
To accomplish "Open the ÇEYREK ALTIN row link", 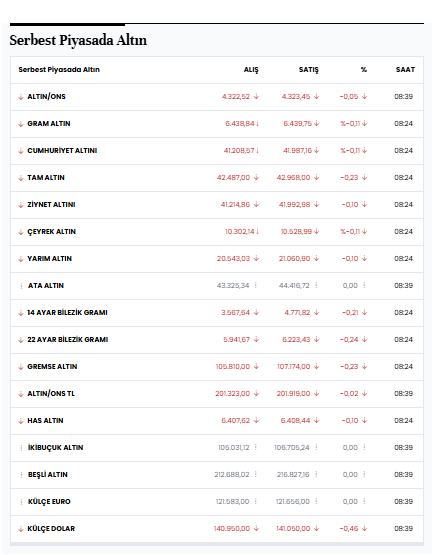I will coord(52,231).
